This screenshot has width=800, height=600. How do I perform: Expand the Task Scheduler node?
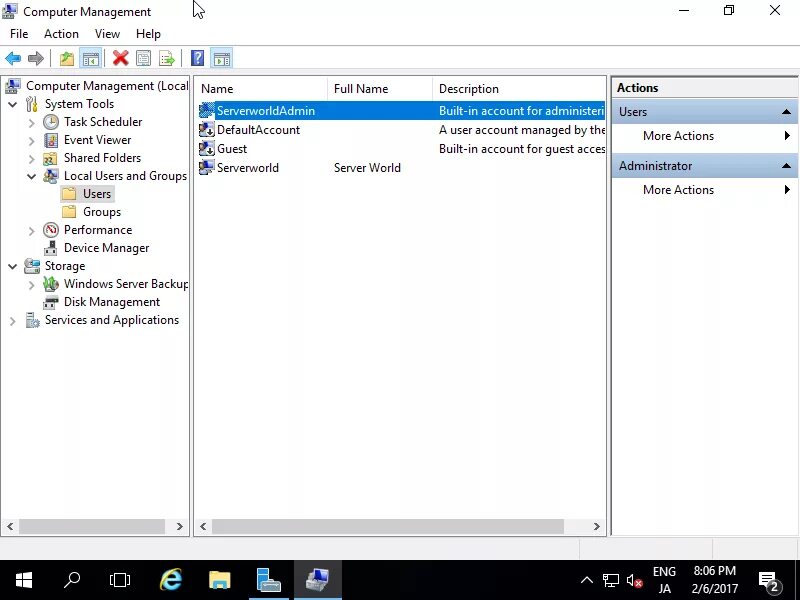[32, 123]
